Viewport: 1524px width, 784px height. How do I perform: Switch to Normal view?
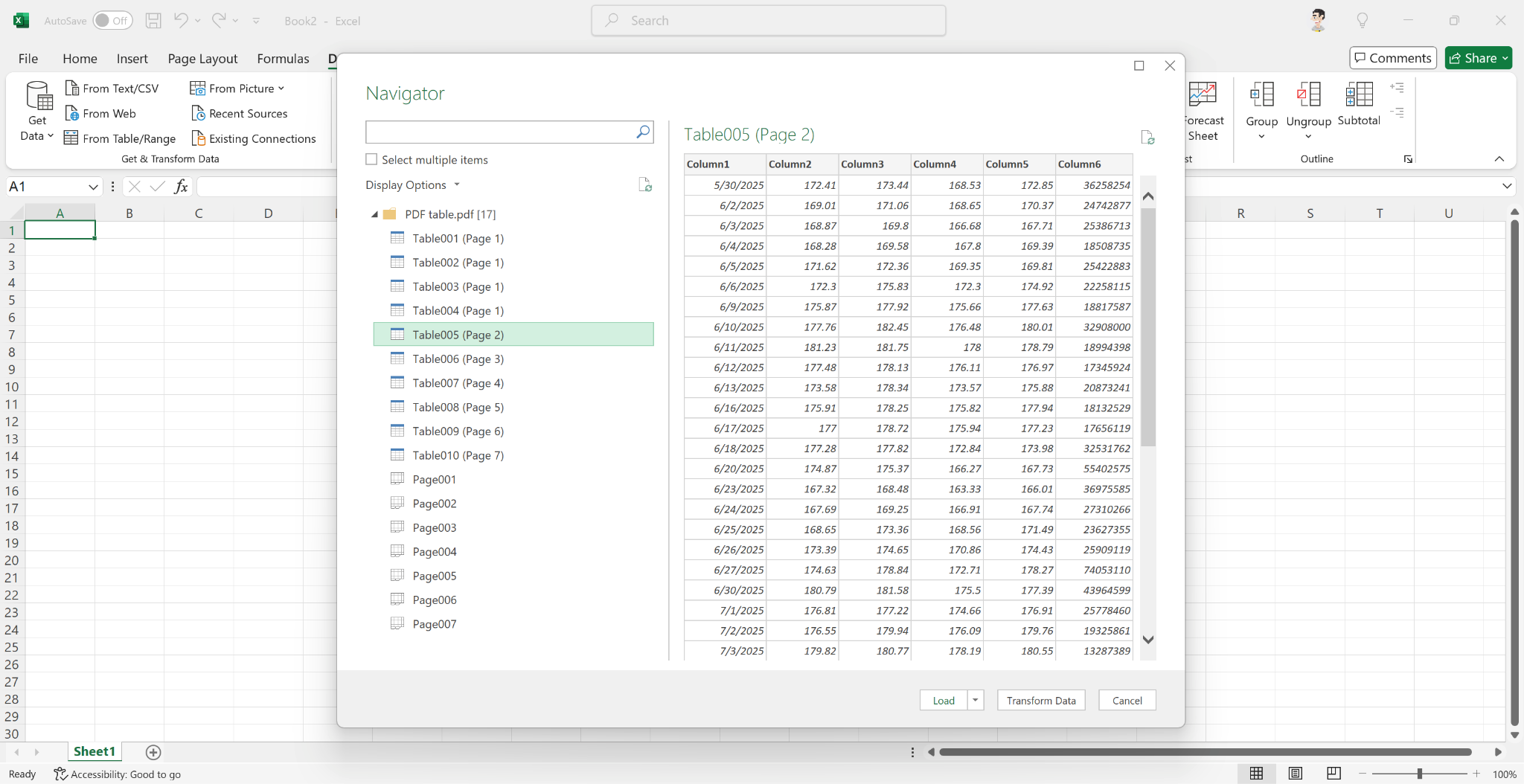(1256, 774)
